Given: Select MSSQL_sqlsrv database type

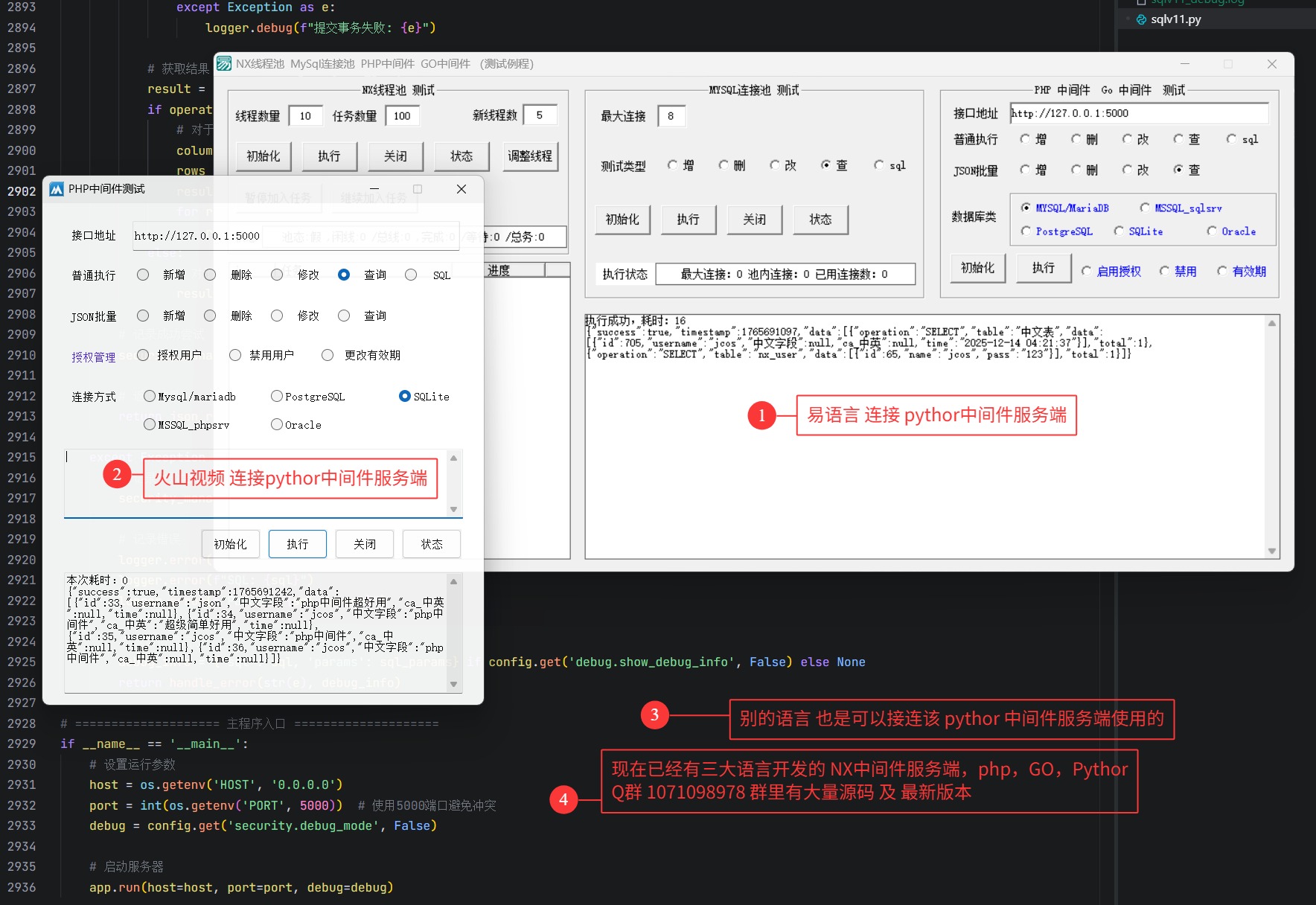Looking at the screenshot, I should [x=1145, y=208].
